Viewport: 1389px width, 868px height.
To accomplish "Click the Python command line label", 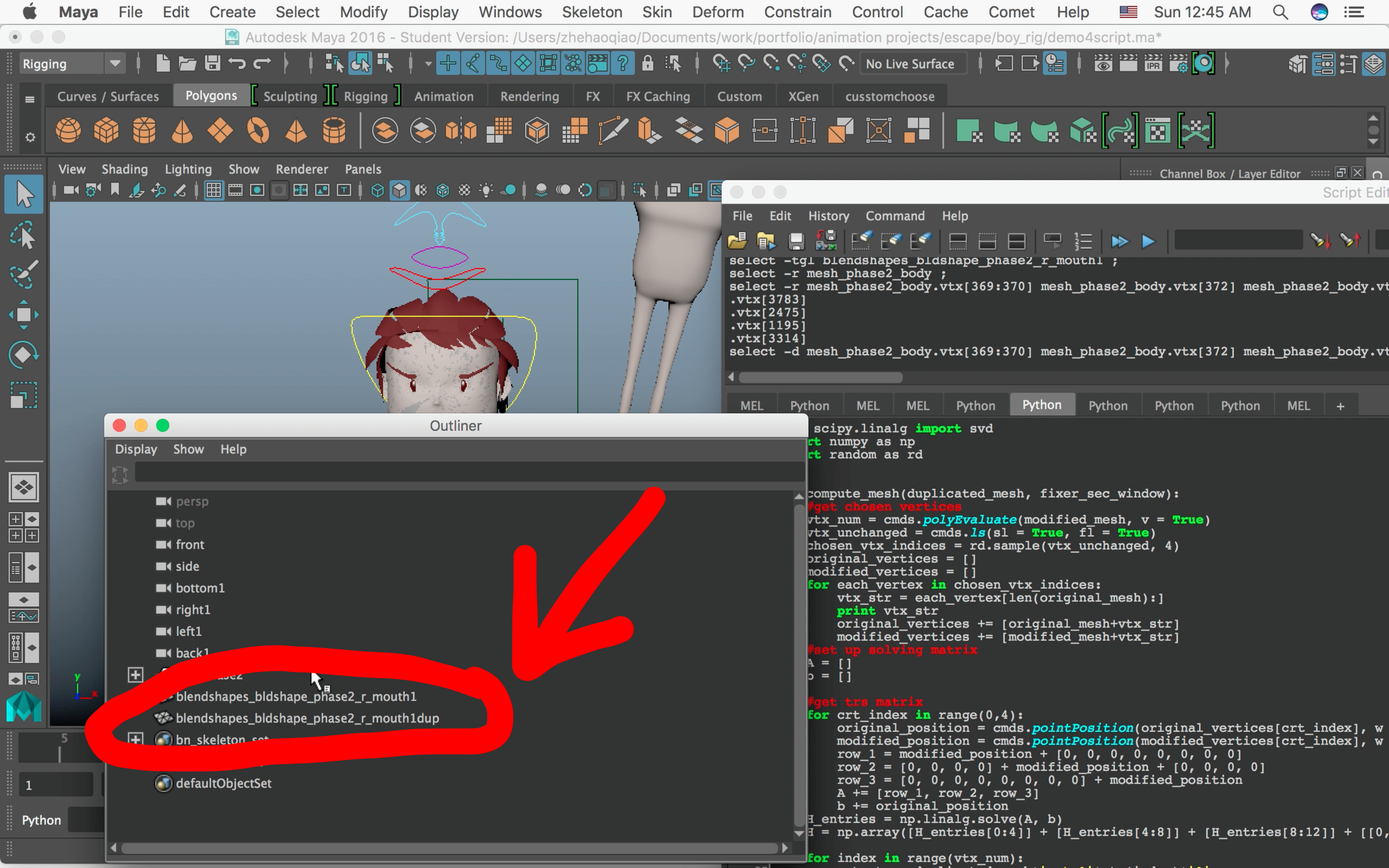I will [41, 820].
